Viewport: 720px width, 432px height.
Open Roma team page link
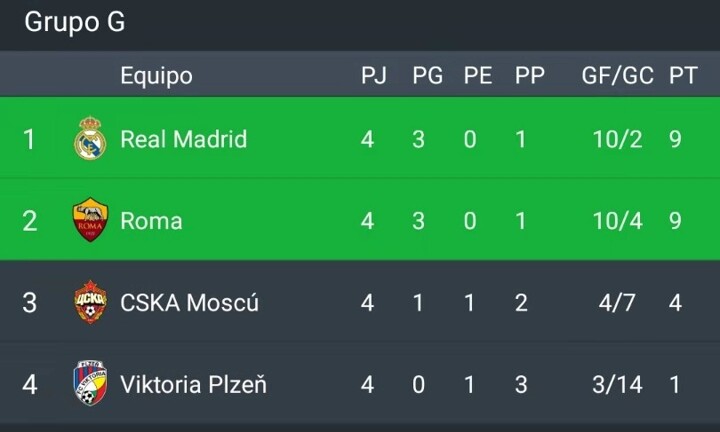(152, 221)
